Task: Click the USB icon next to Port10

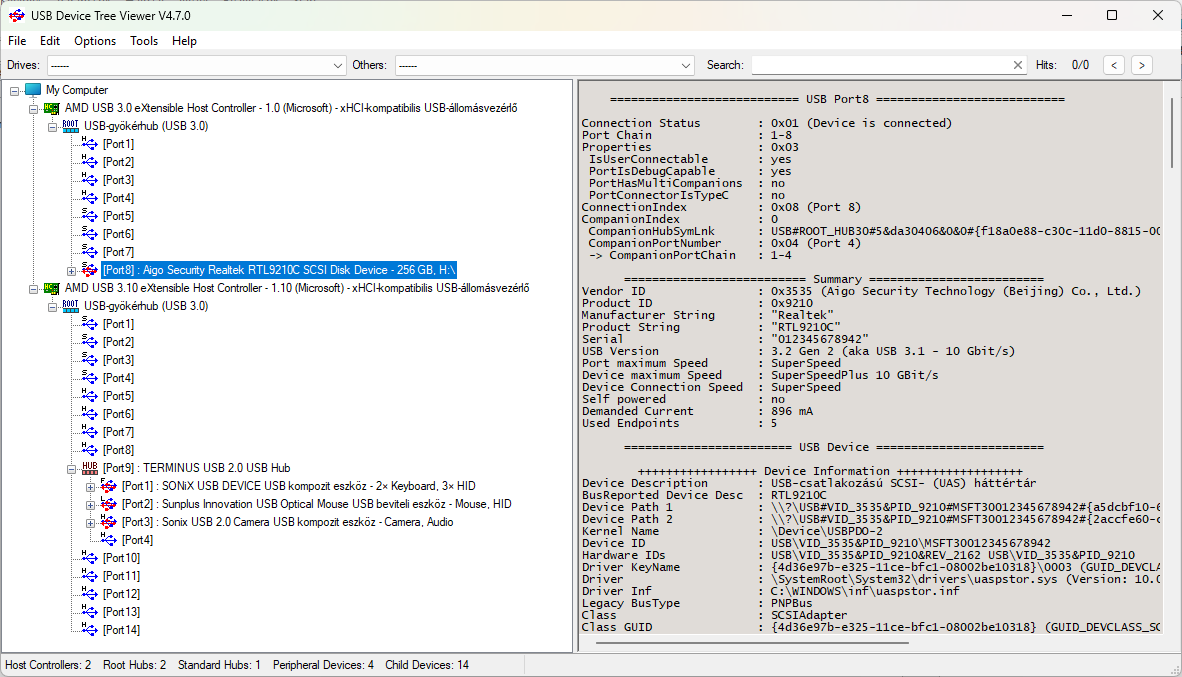Action: [90, 558]
